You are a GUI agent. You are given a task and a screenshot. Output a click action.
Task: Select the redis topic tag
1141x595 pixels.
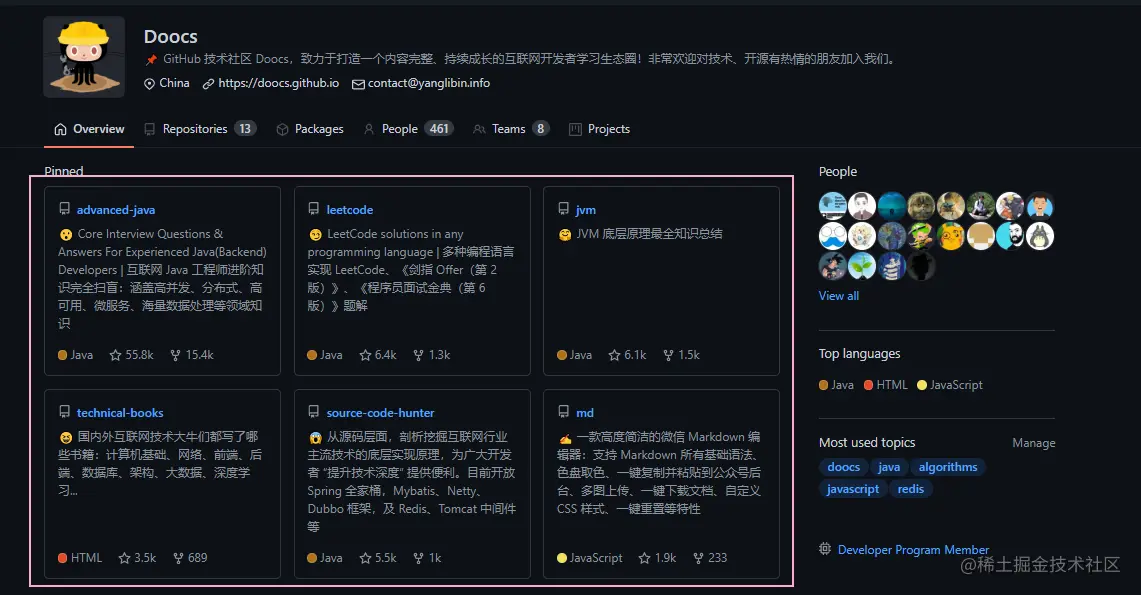click(x=910, y=489)
